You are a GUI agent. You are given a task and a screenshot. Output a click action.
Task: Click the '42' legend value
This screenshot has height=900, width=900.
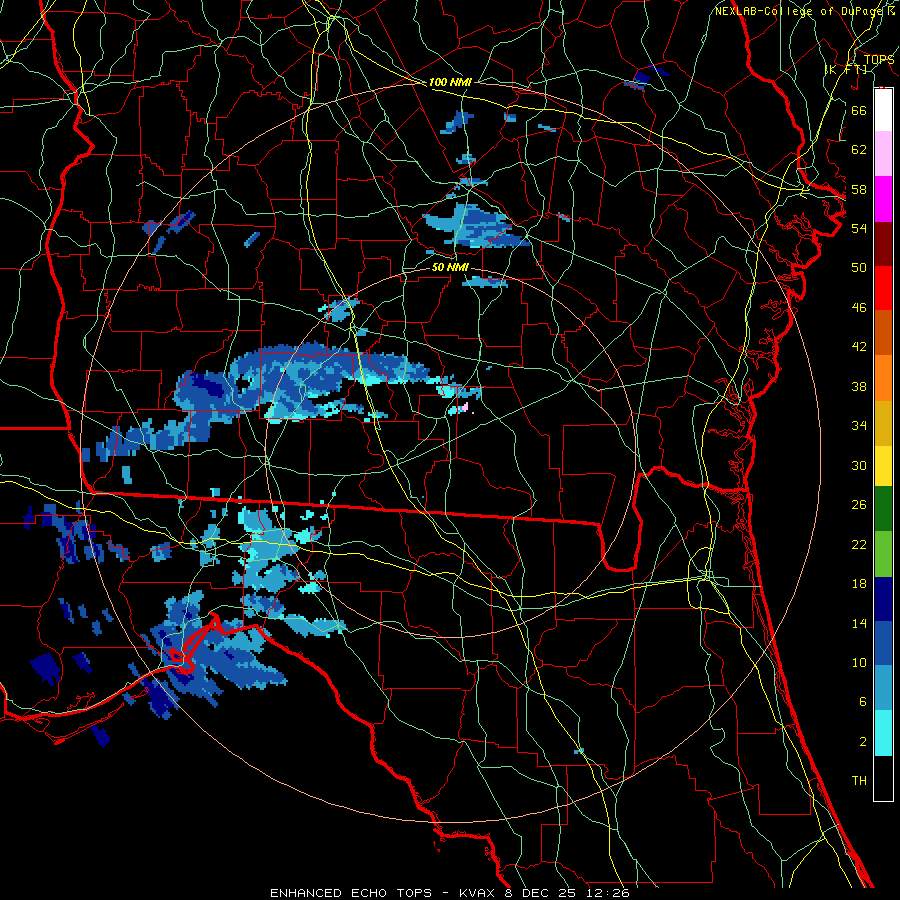click(x=859, y=347)
